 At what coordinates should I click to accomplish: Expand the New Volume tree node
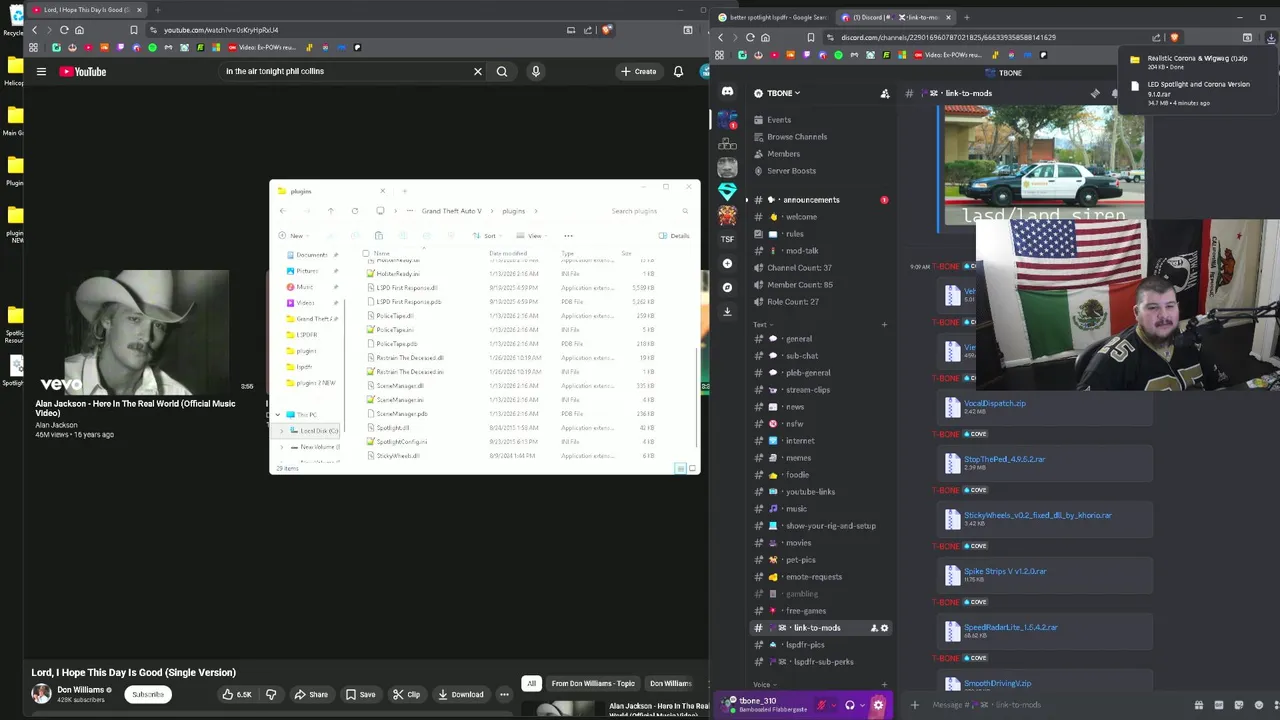pyautogui.click(x=282, y=447)
